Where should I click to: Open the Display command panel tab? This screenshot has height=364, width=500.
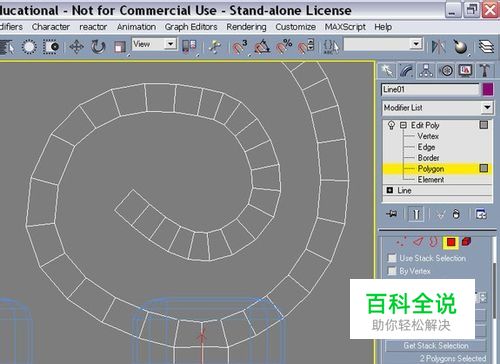pyautogui.click(x=465, y=71)
